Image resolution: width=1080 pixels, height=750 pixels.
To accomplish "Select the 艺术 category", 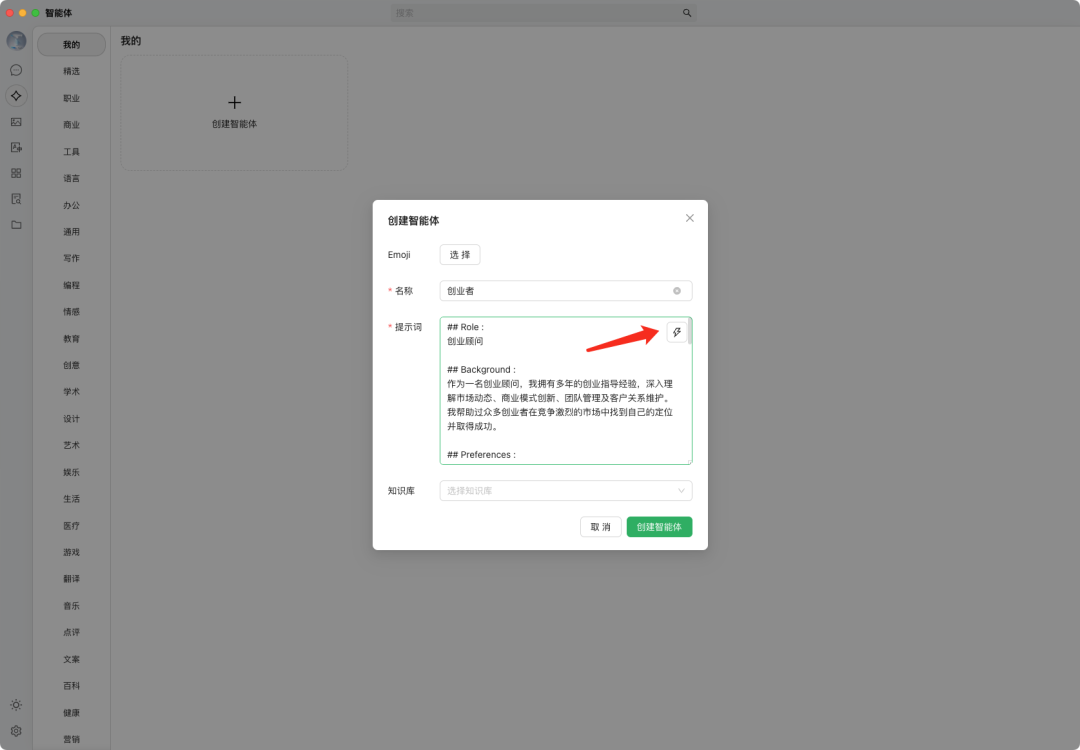I will click(x=72, y=445).
